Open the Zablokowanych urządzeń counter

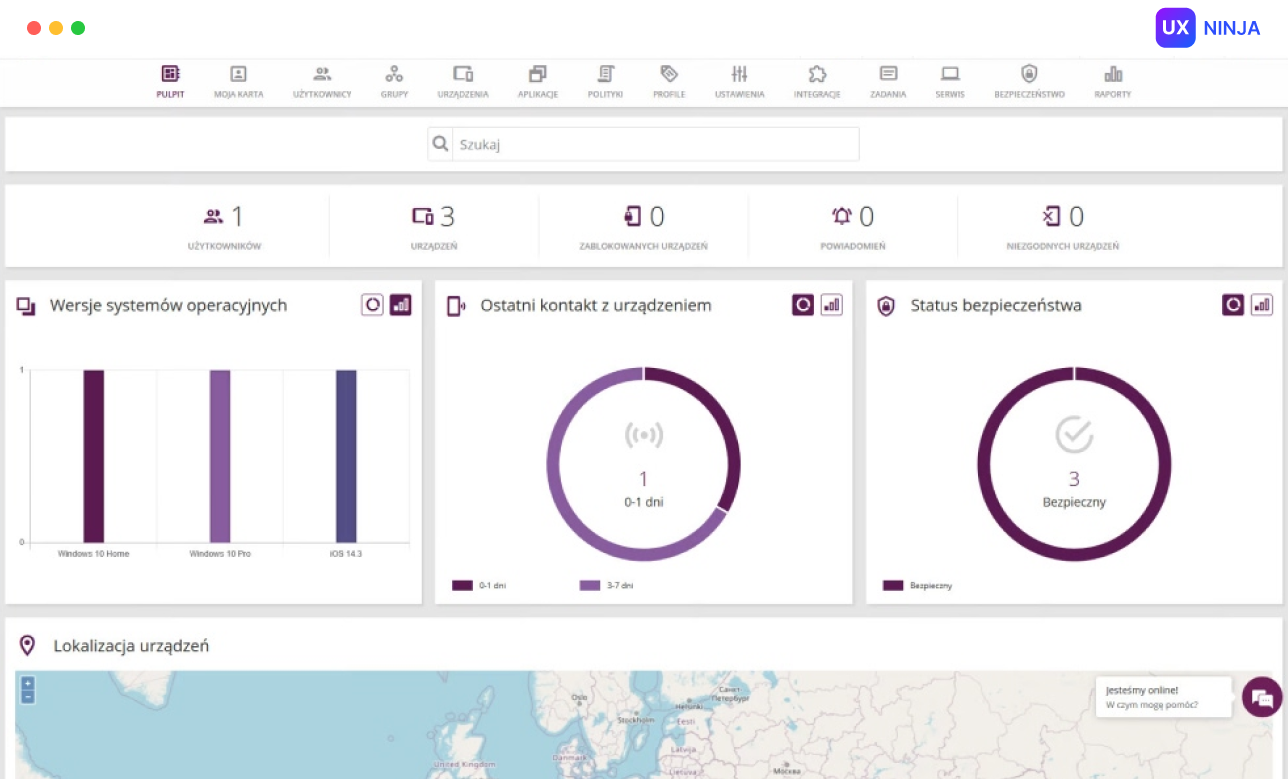pyautogui.click(x=643, y=228)
